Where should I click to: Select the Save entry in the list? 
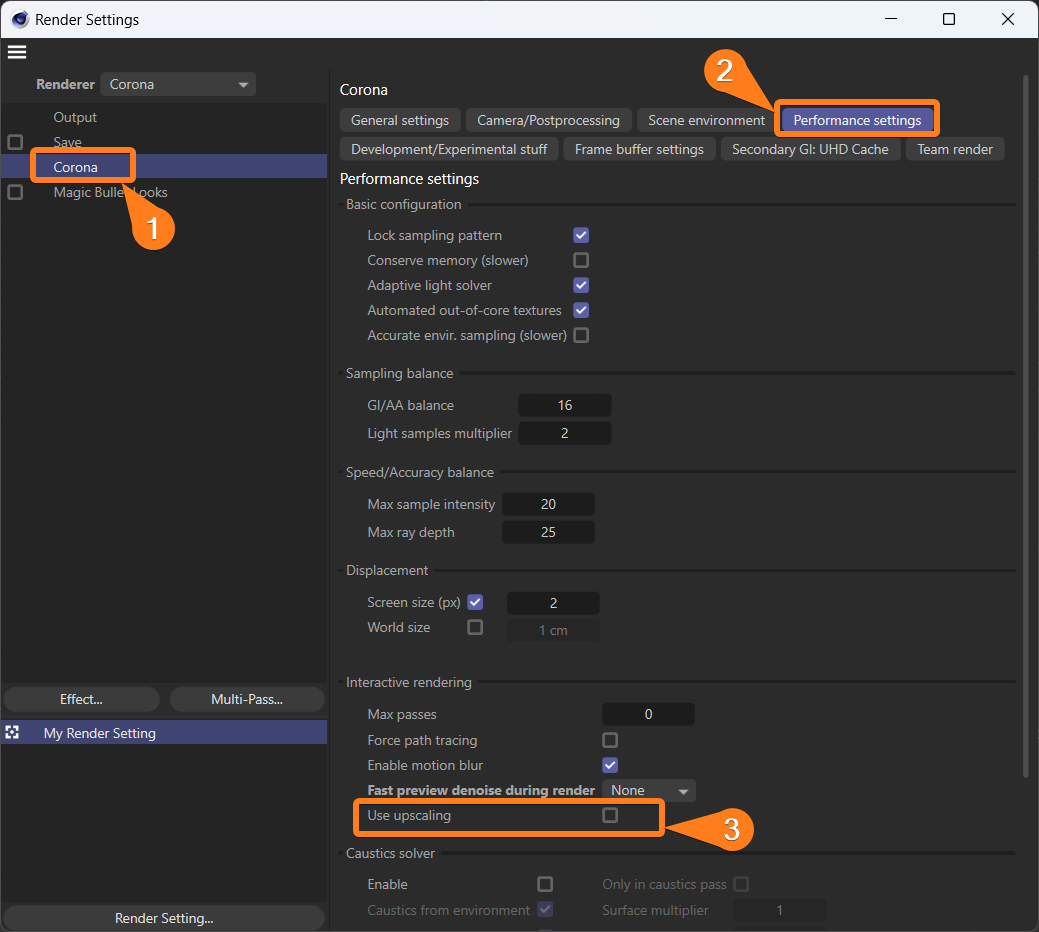tap(68, 142)
